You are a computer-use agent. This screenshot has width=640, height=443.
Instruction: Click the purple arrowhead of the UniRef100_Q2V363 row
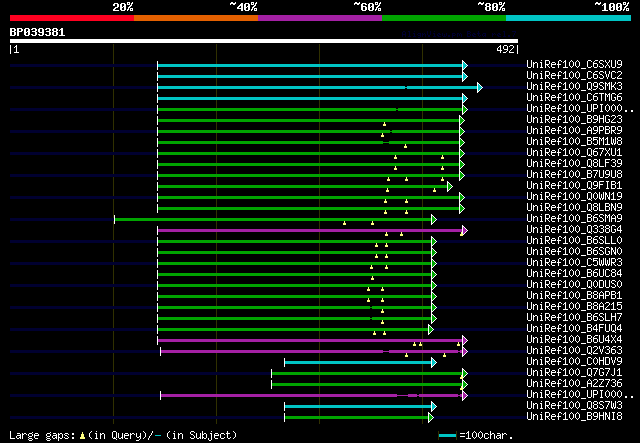(x=465, y=352)
